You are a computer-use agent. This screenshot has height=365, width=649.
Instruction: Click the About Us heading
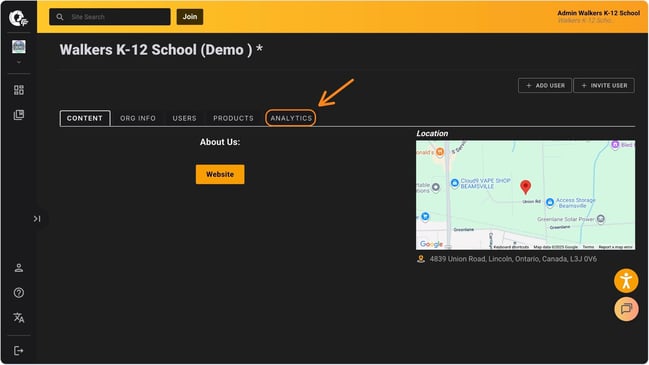tap(220, 142)
